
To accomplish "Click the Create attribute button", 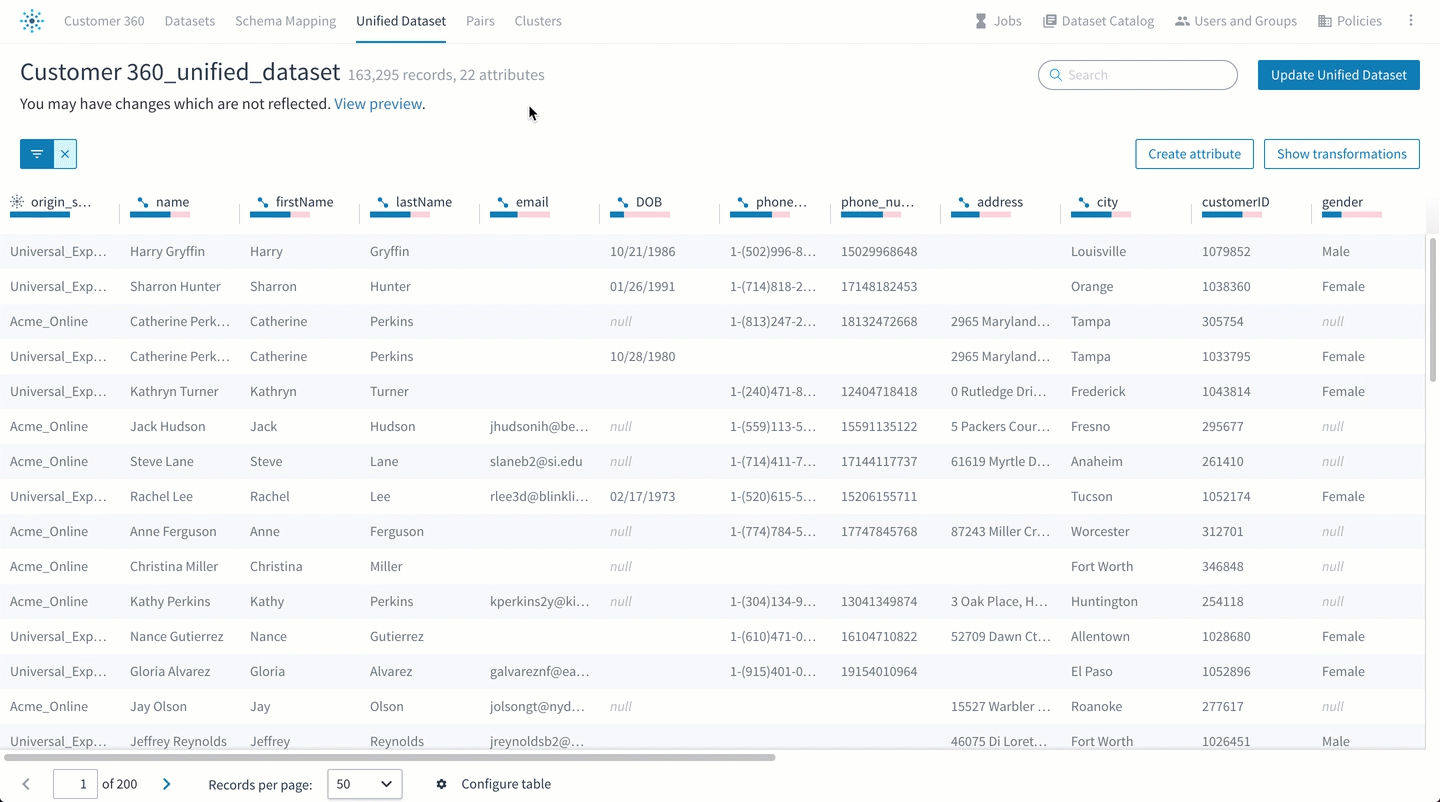I will click(1194, 154).
